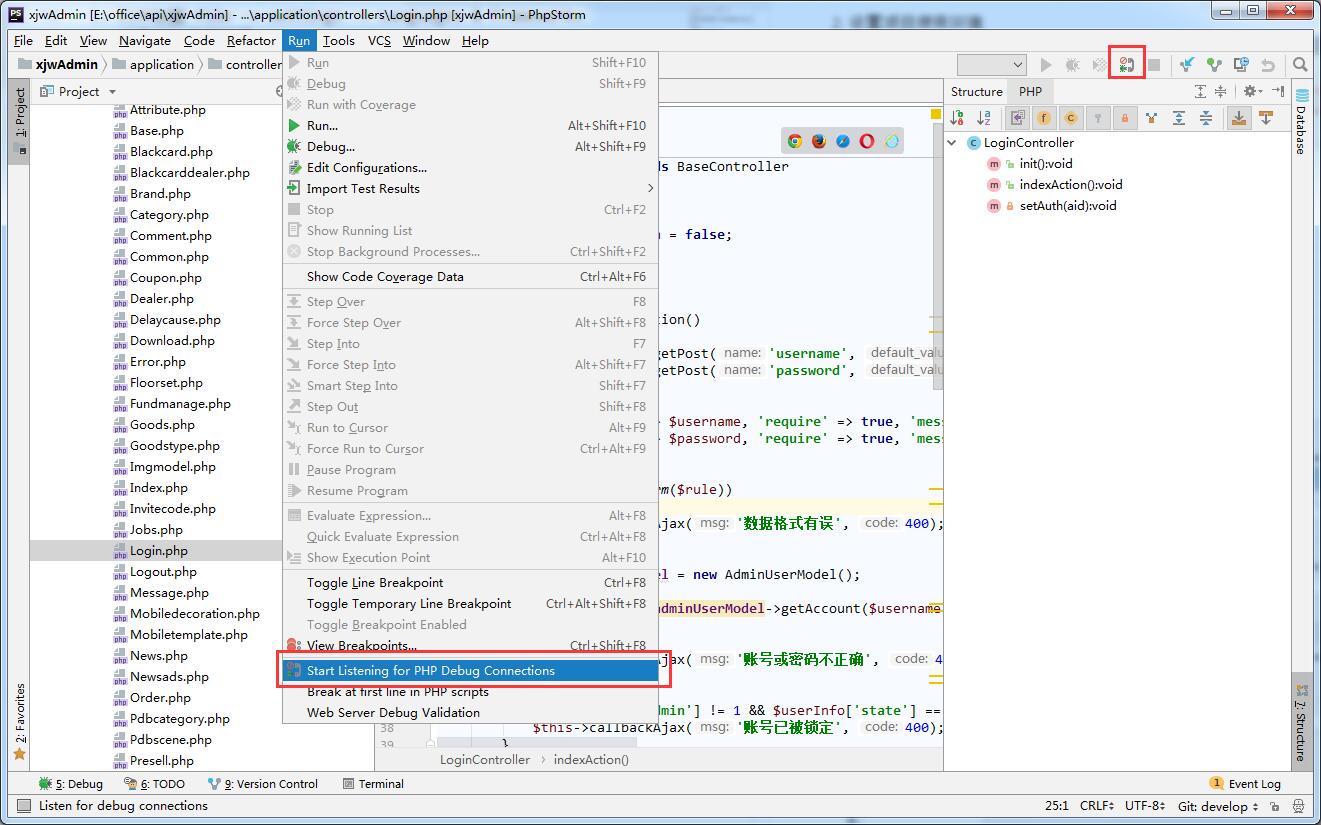
Task: Choose Edit Configurations... menu entry
Action: (x=470, y=168)
